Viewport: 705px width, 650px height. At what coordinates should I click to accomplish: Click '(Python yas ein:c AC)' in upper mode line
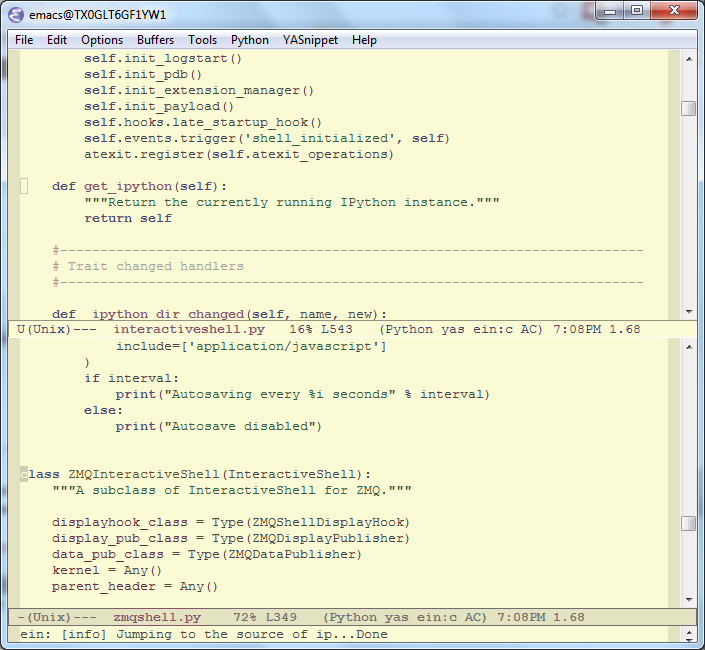(461, 329)
